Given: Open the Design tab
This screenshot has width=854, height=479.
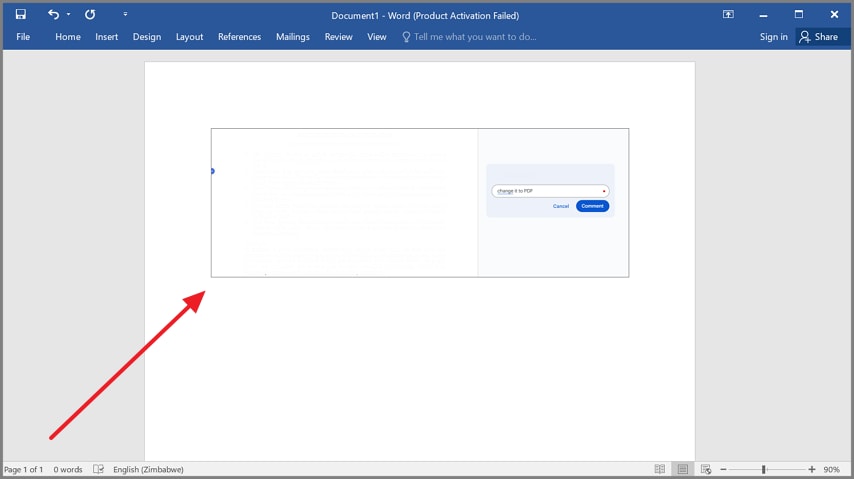Looking at the screenshot, I should pyautogui.click(x=147, y=37).
